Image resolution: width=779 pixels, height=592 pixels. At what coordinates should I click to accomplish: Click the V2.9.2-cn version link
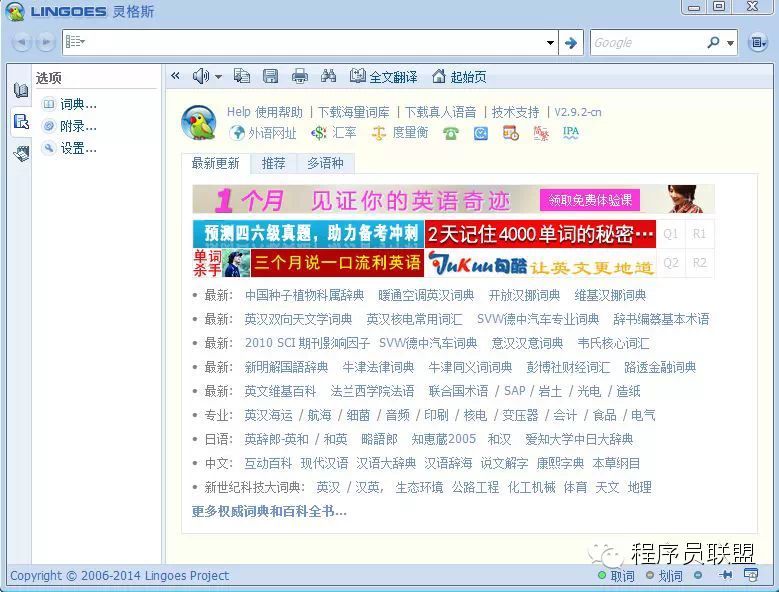578,112
